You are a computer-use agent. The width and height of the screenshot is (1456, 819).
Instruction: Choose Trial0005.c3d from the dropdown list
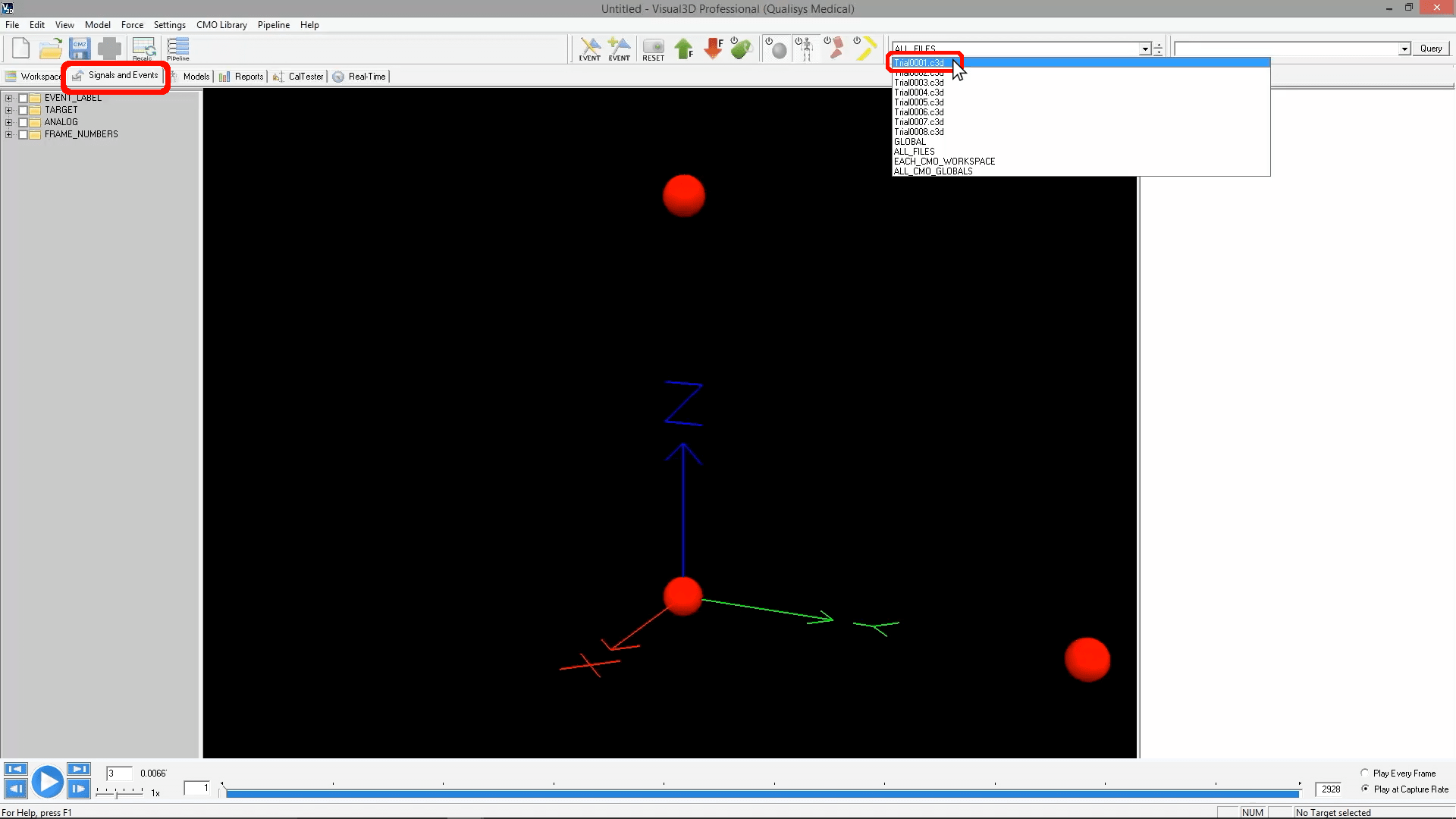click(1081, 102)
